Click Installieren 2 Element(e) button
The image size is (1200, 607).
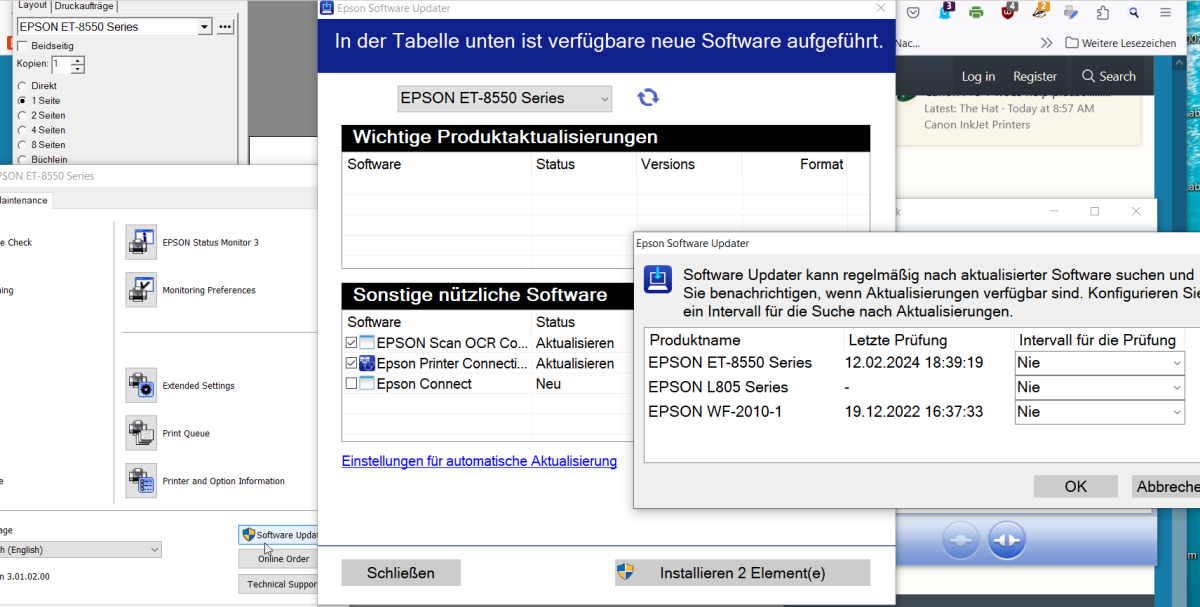[x=742, y=573]
